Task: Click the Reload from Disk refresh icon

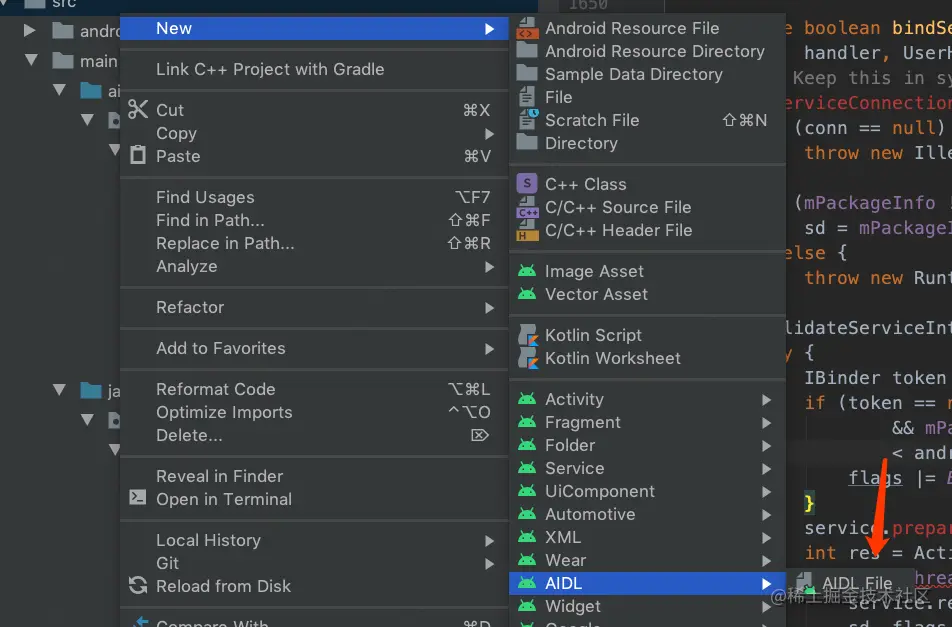Action: point(138,585)
